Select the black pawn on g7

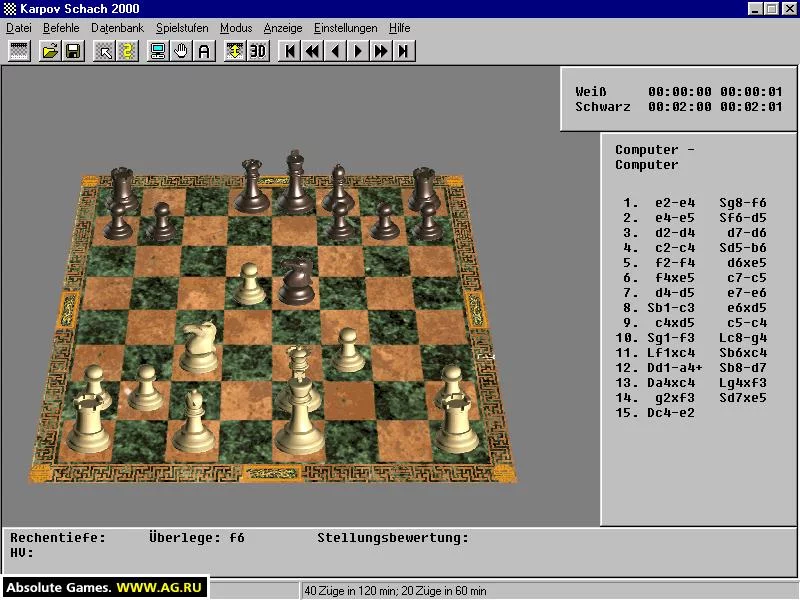[x=385, y=222]
